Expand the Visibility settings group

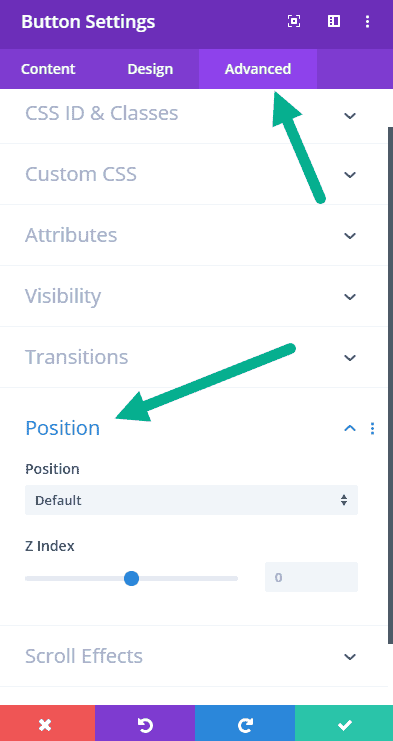pos(194,296)
